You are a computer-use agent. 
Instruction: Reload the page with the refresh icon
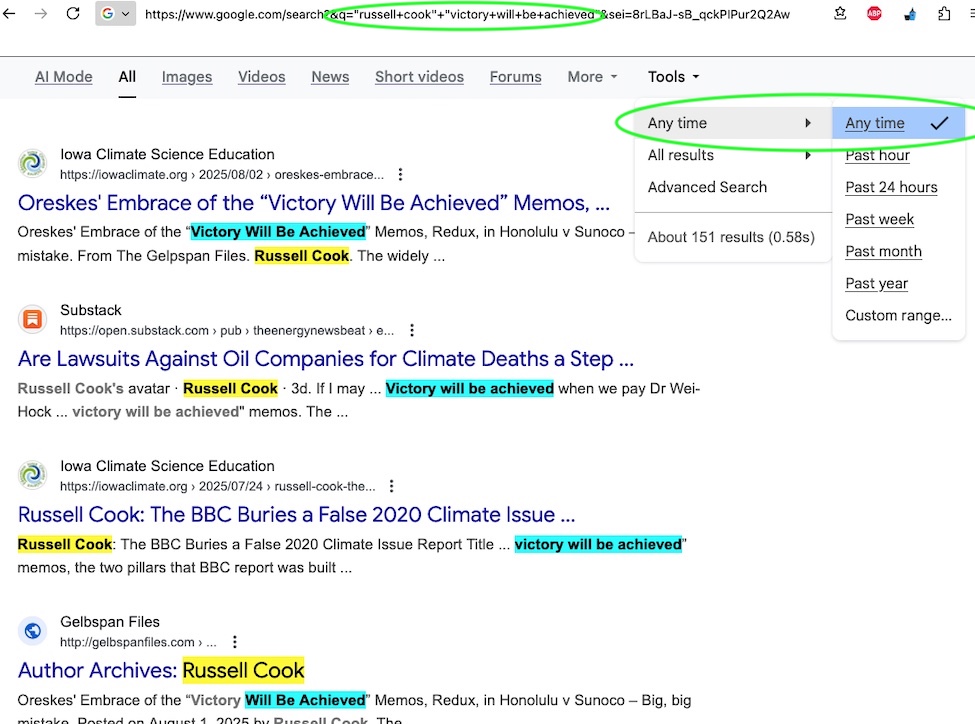click(73, 14)
